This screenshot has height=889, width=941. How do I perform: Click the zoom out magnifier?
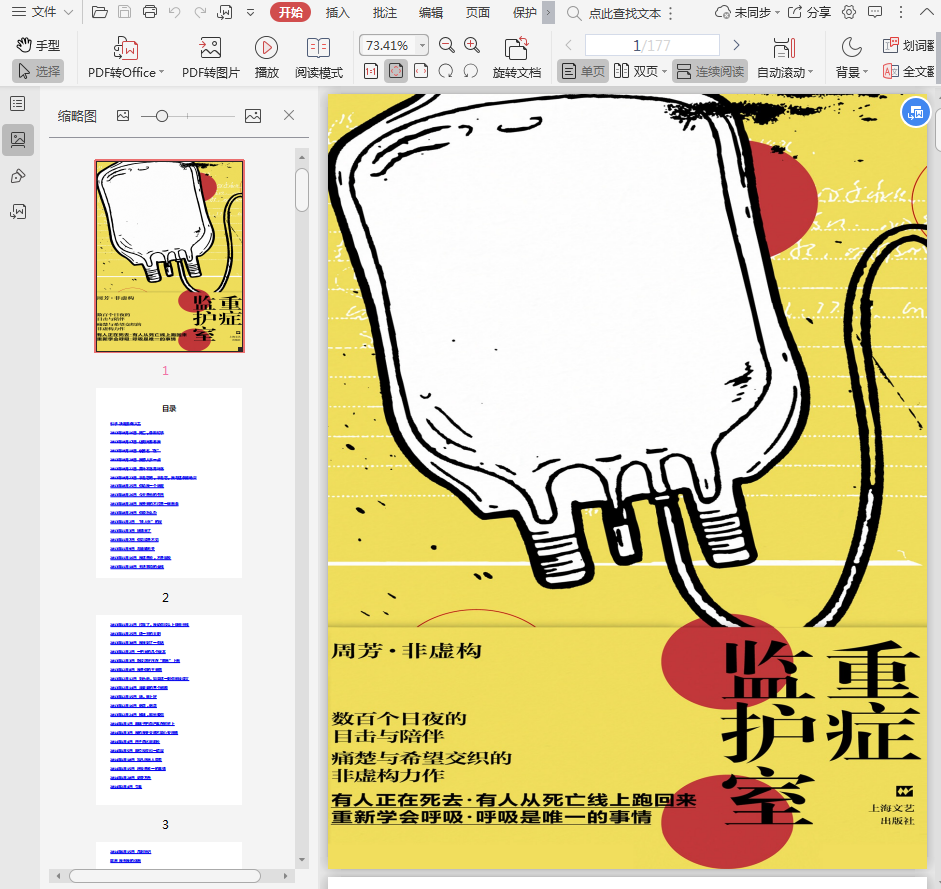(446, 45)
